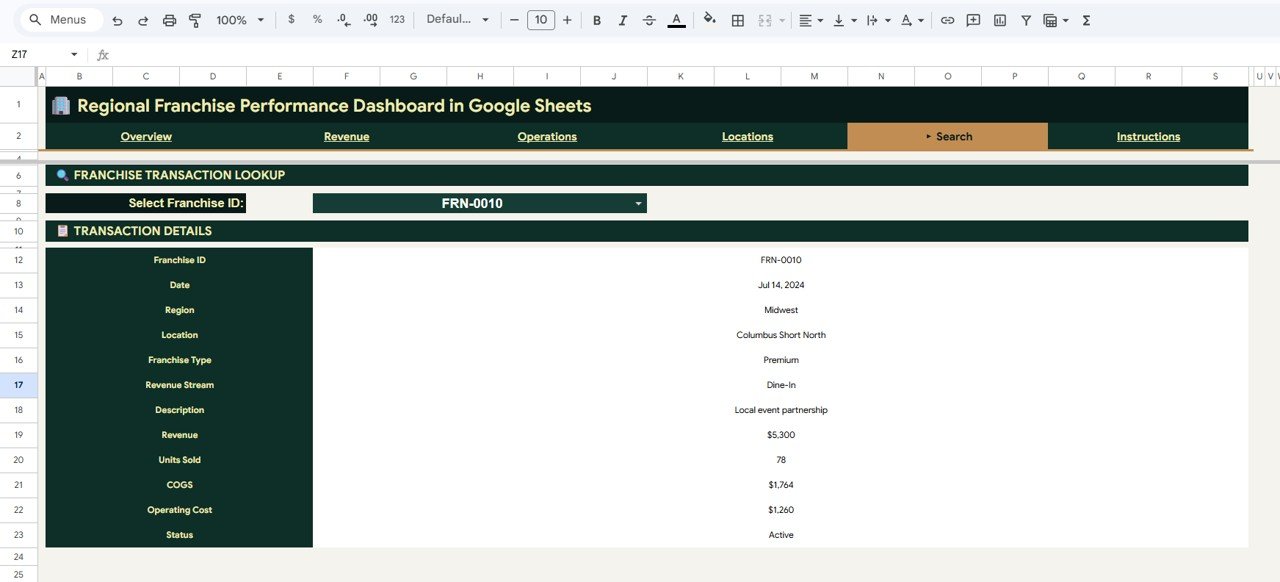Click the dashboard title header text

(x=334, y=105)
